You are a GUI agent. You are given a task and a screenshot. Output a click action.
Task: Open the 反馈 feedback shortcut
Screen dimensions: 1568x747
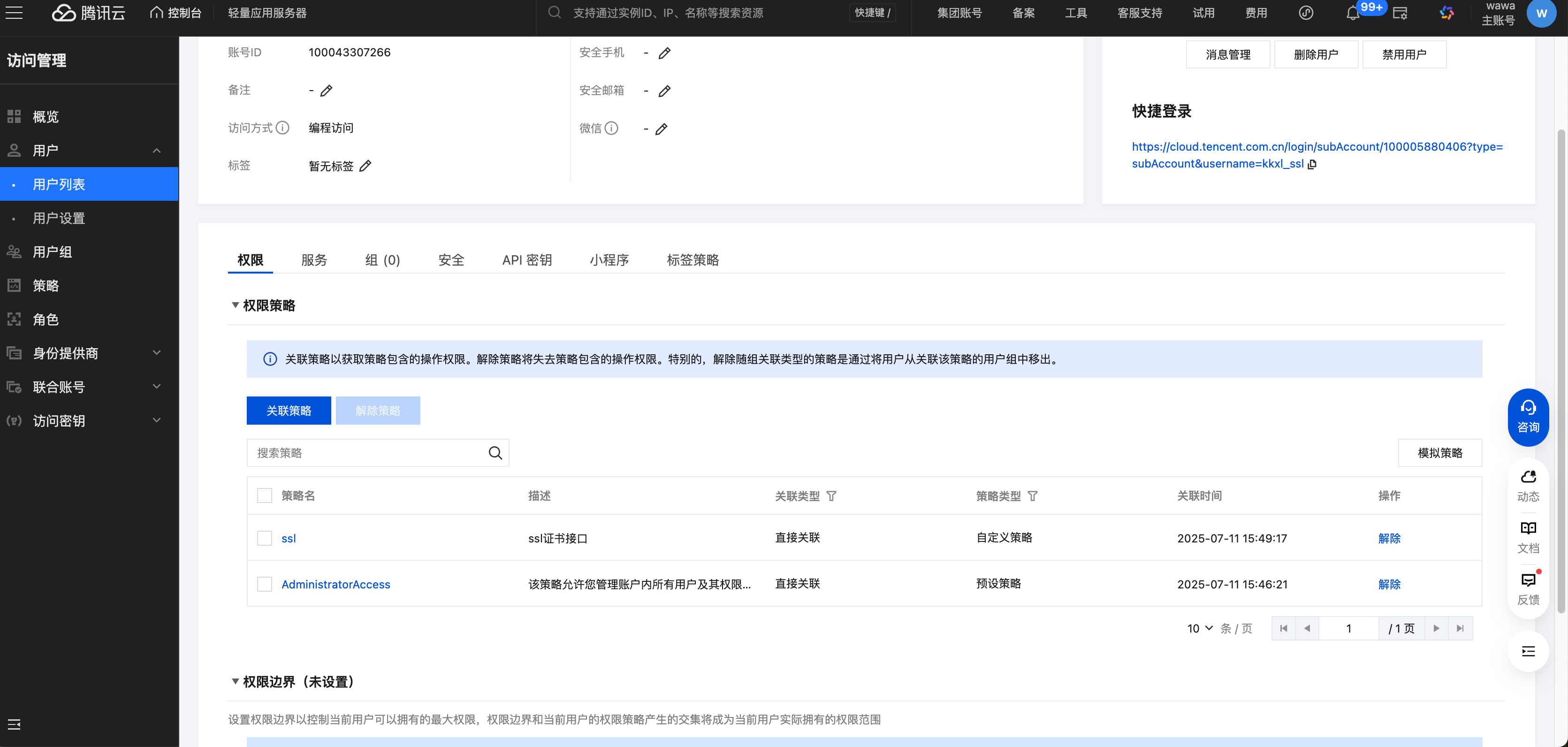coord(1528,589)
